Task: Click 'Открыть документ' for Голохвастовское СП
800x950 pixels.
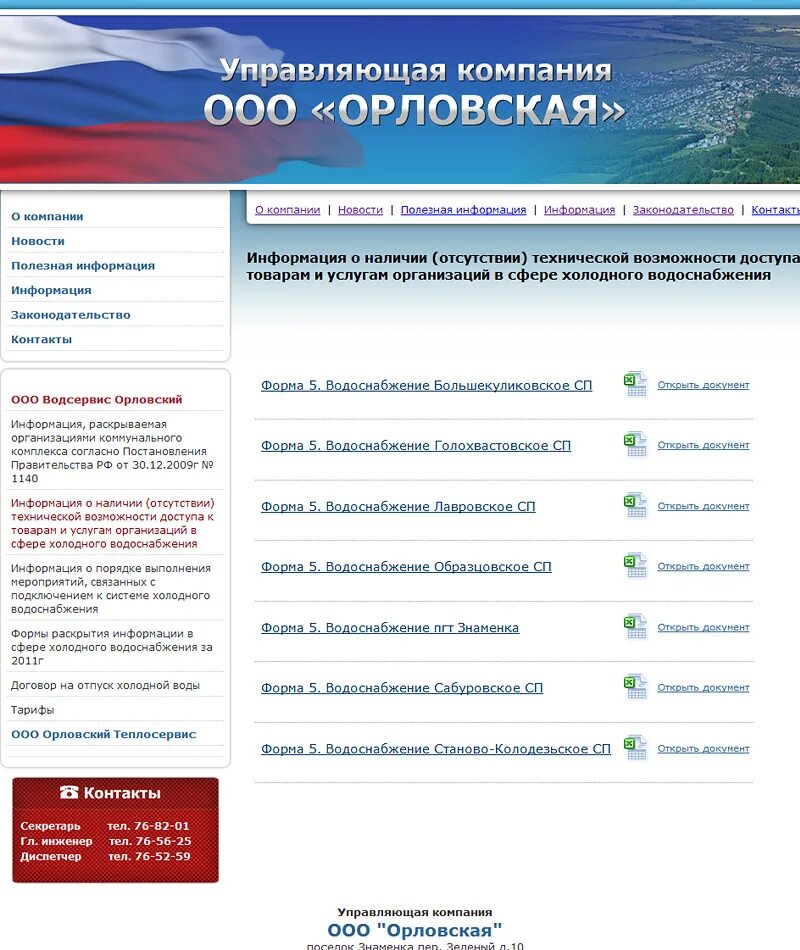Action: tap(704, 445)
